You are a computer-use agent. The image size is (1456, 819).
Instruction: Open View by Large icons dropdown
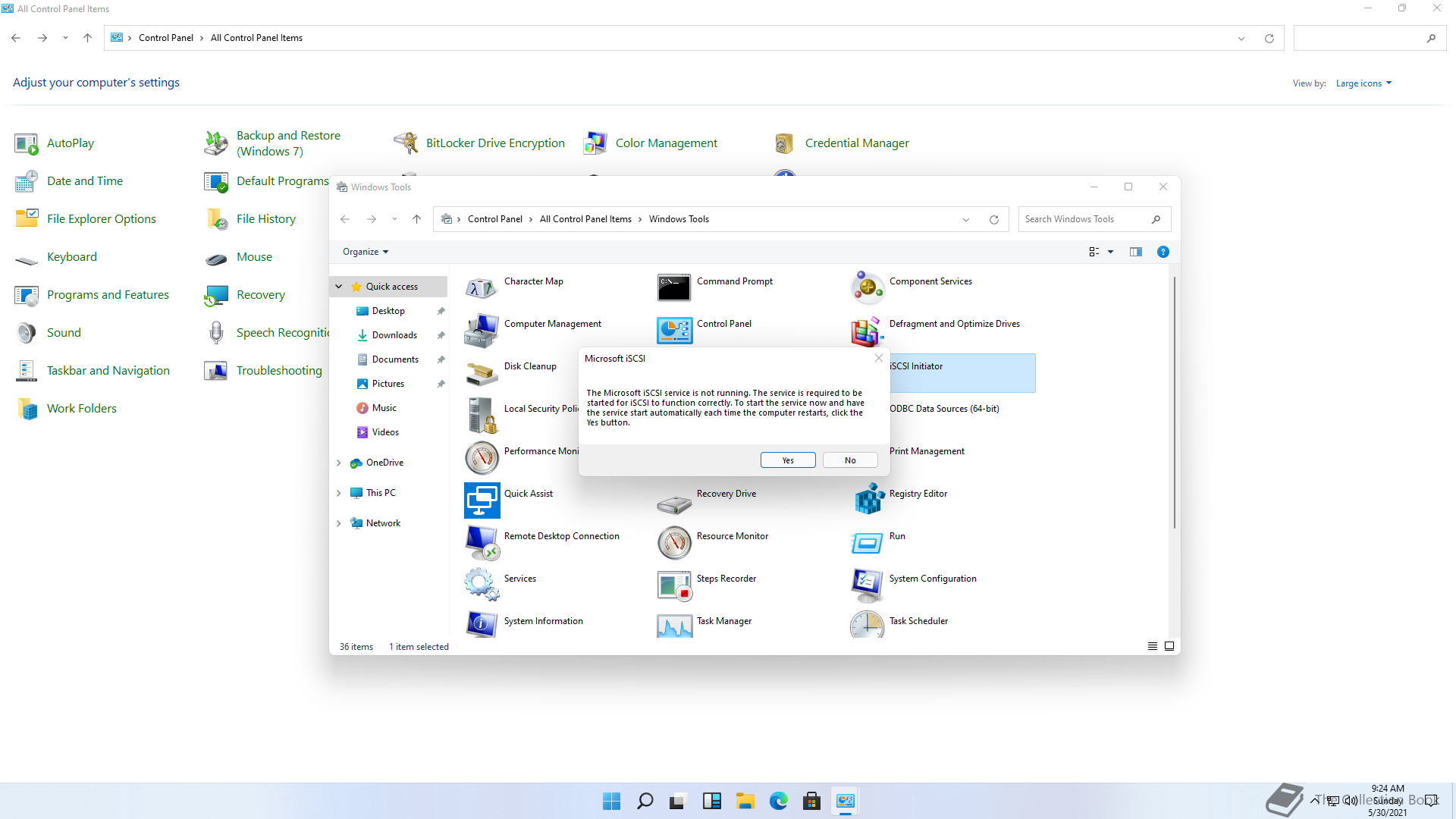point(1363,83)
